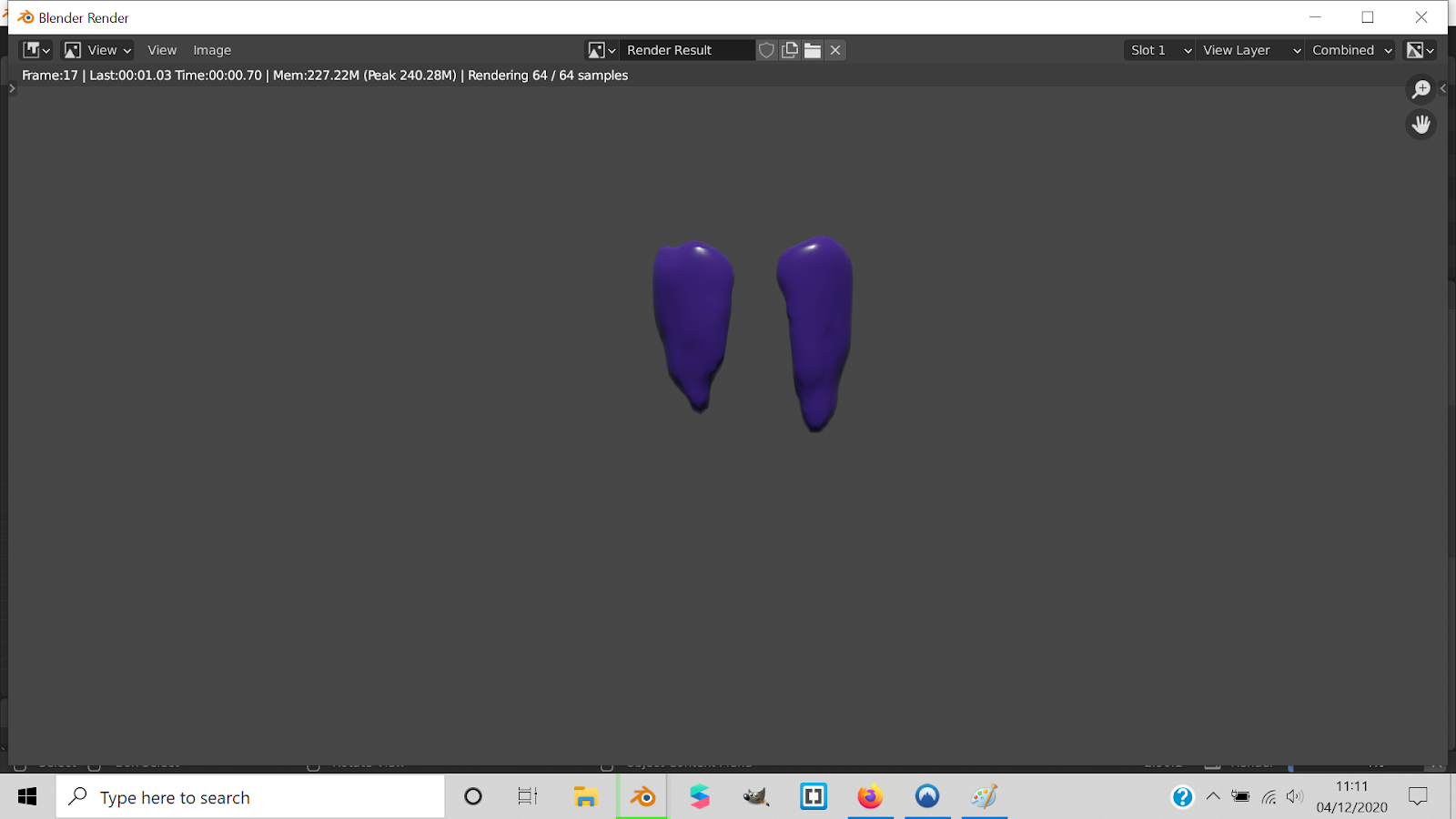The image size is (1456, 819).
Task: Open the Combined pass dropdown
Action: point(1351,50)
